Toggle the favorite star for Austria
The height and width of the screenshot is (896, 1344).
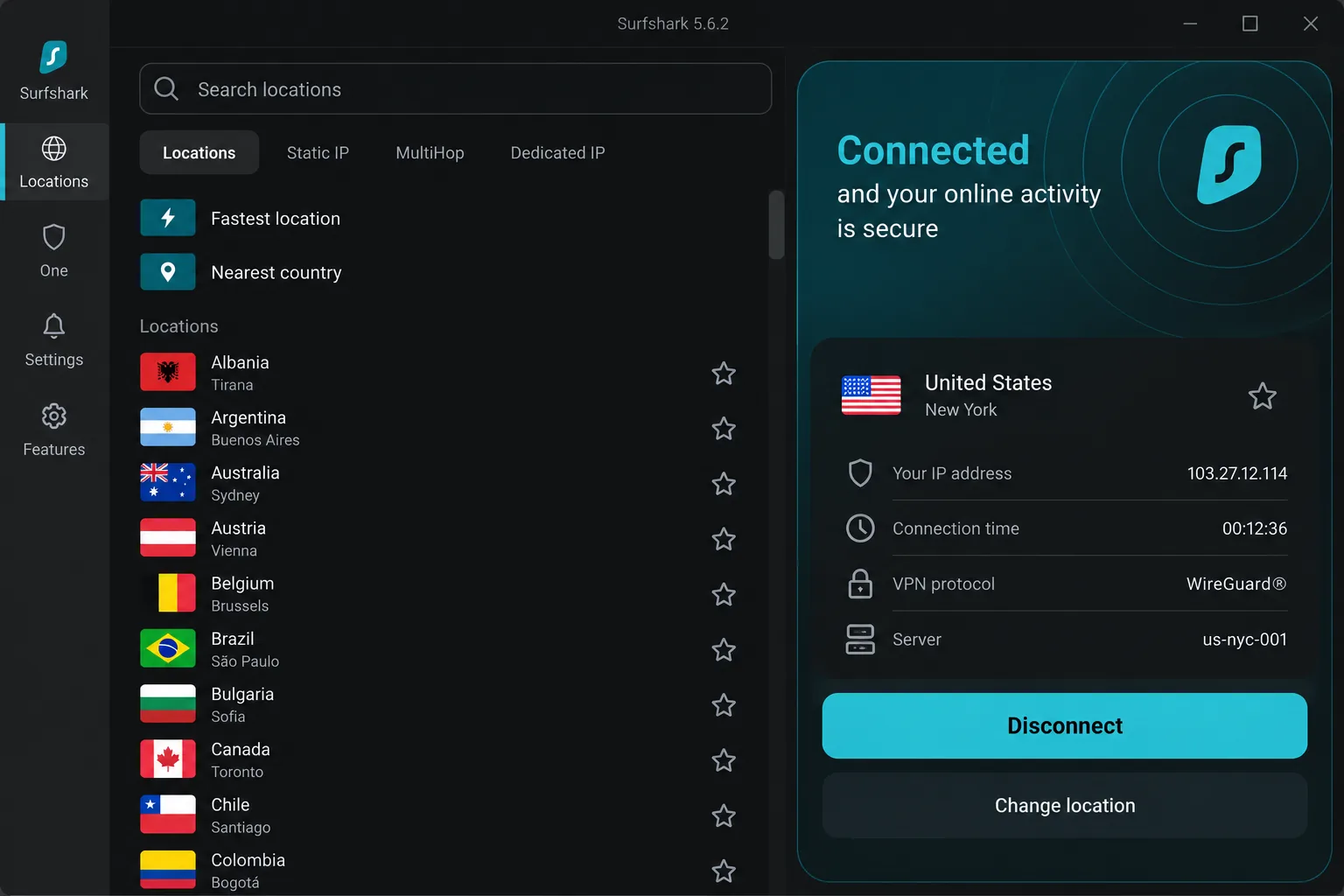click(x=724, y=539)
